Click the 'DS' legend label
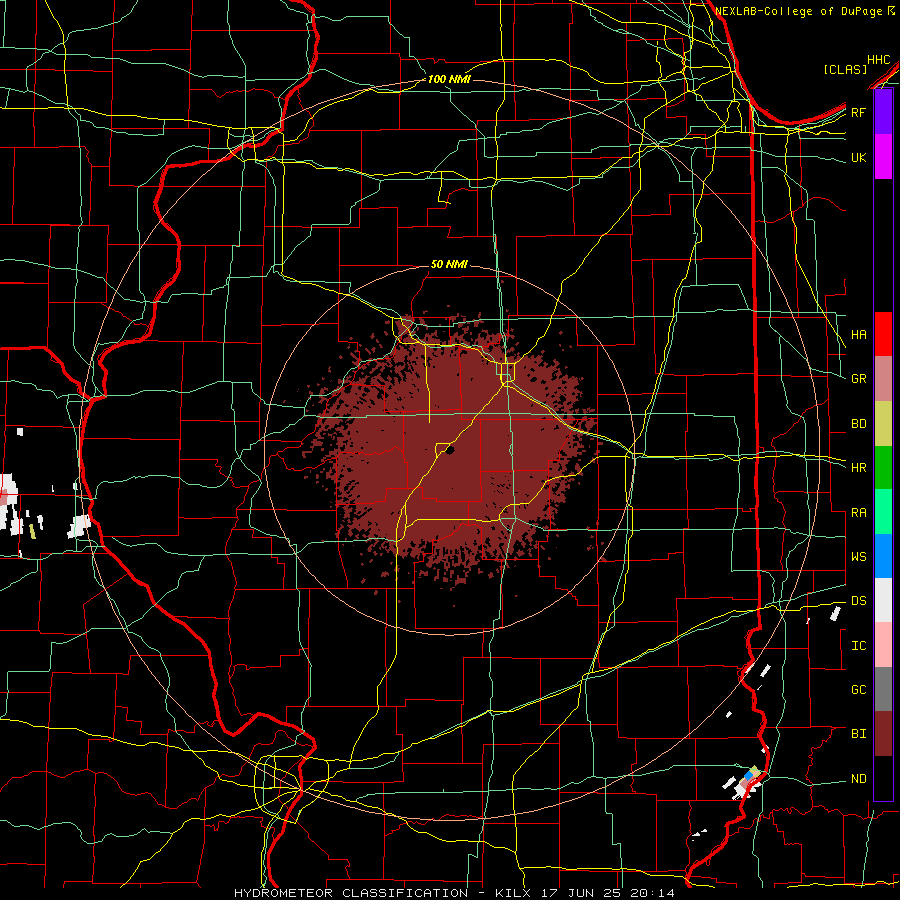Image resolution: width=900 pixels, height=900 pixels. (x=859, y=601)
